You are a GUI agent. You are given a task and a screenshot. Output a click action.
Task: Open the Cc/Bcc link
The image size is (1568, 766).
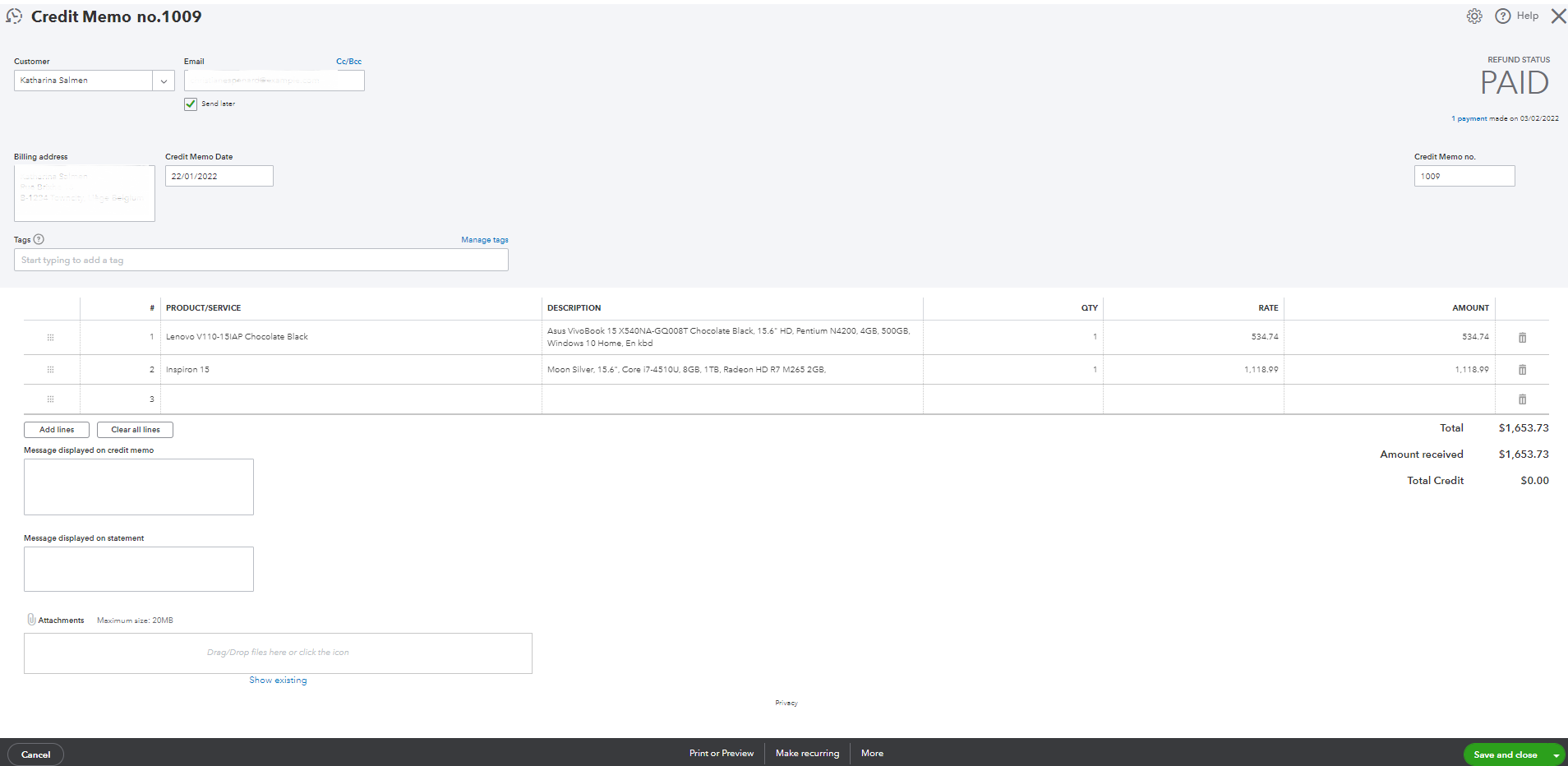click(348, 62)
